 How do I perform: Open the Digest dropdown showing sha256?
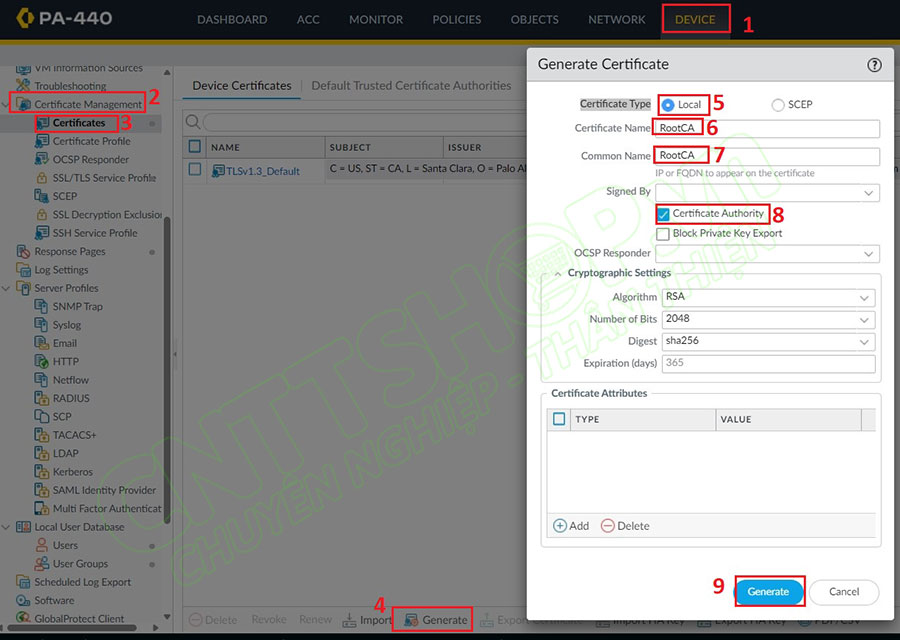point(864,342)
